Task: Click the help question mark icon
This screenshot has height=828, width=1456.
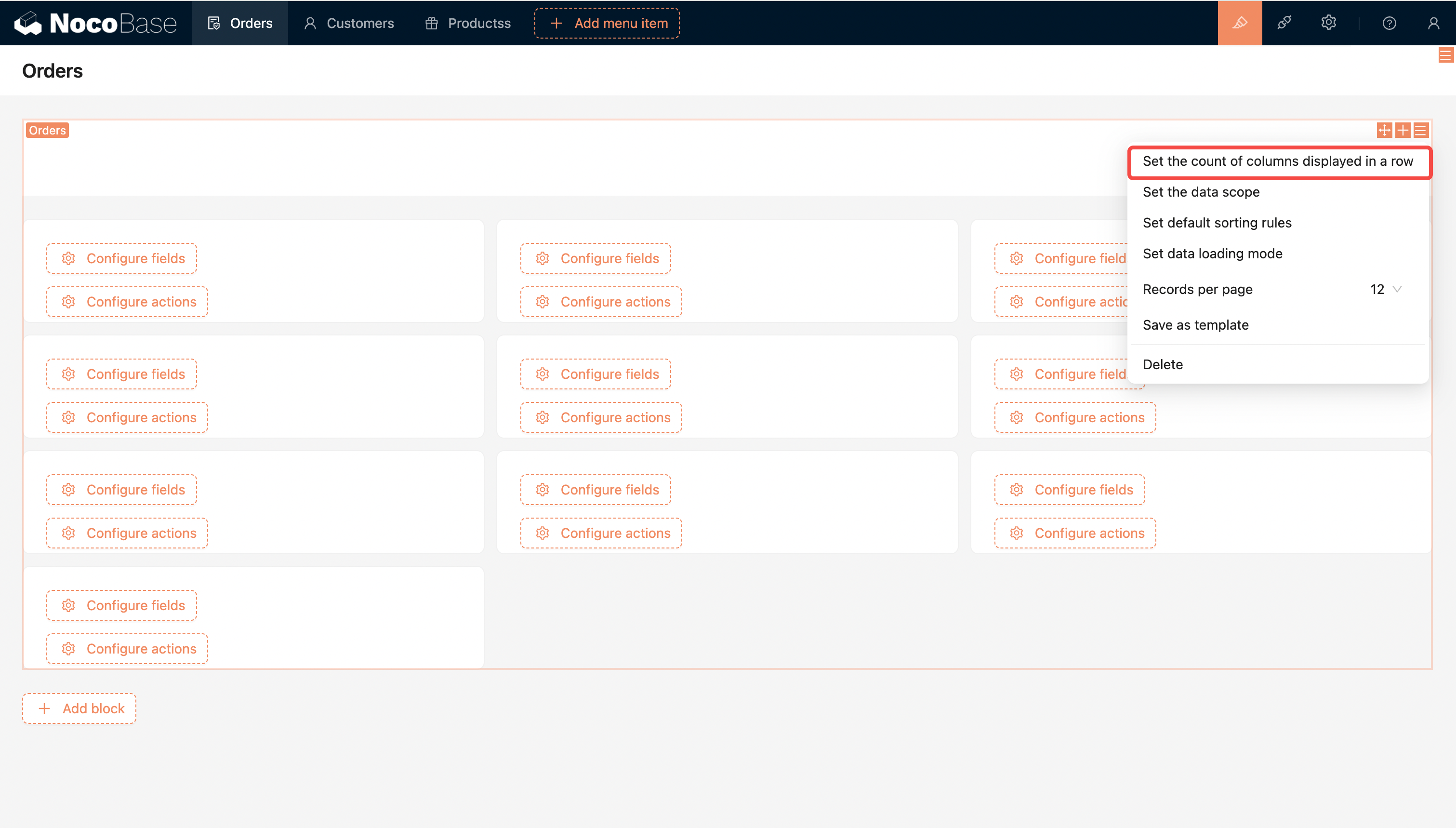Action: pos(1389,23)
